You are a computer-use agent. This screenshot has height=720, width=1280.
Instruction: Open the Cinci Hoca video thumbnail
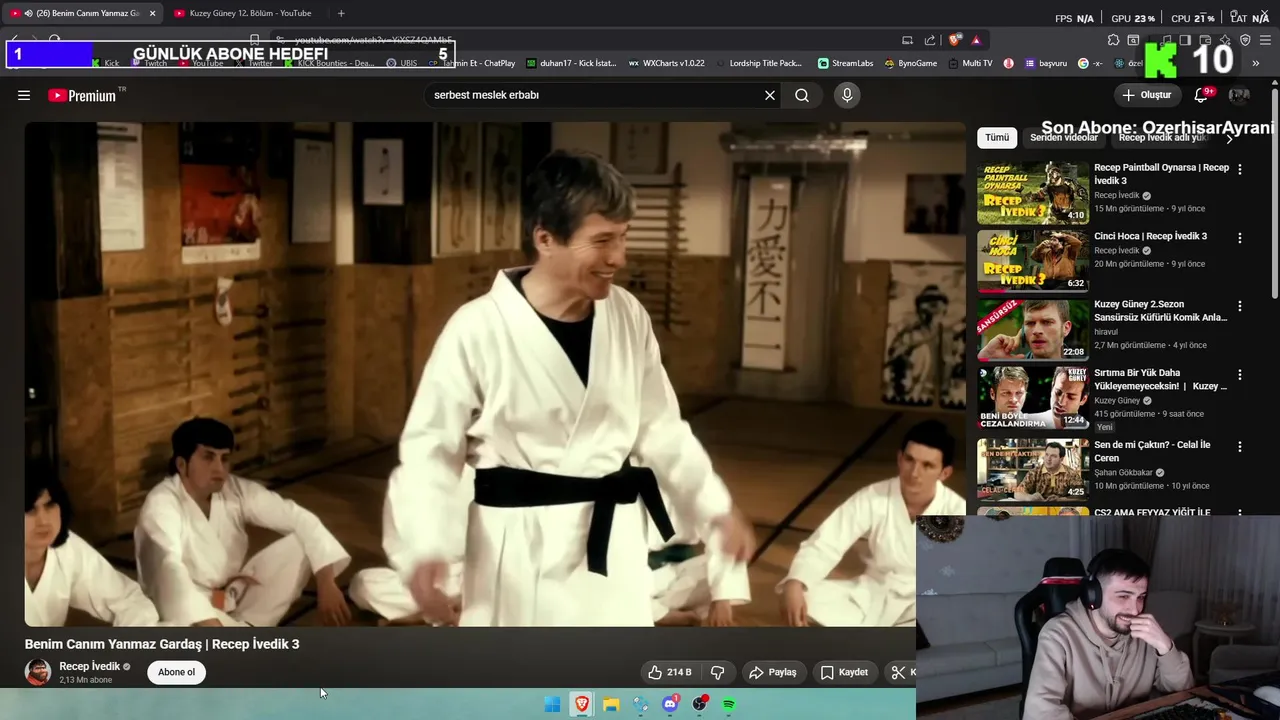pos(1033,261)
